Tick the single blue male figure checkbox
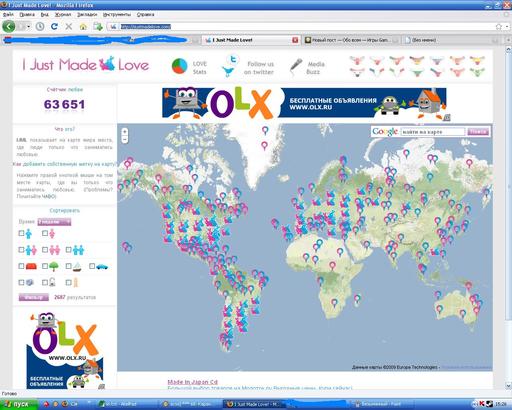Screen dimensions: 512x410 click(x=21, y=233)
